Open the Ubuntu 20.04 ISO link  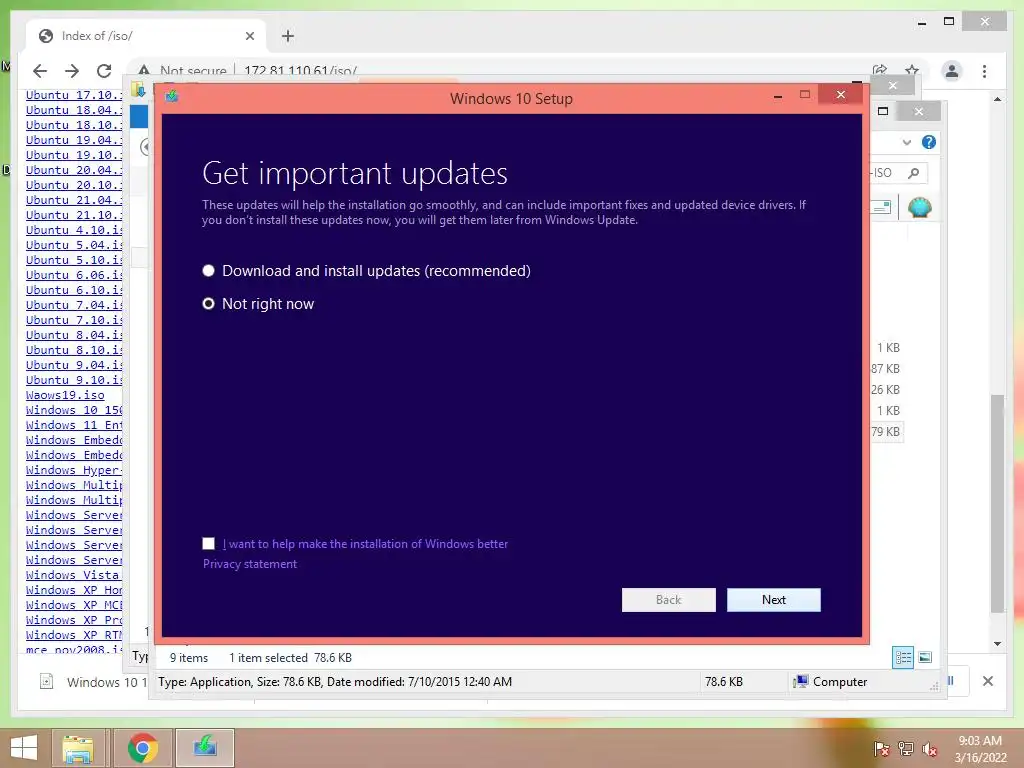pyautogui.click(x=74, y=170)
